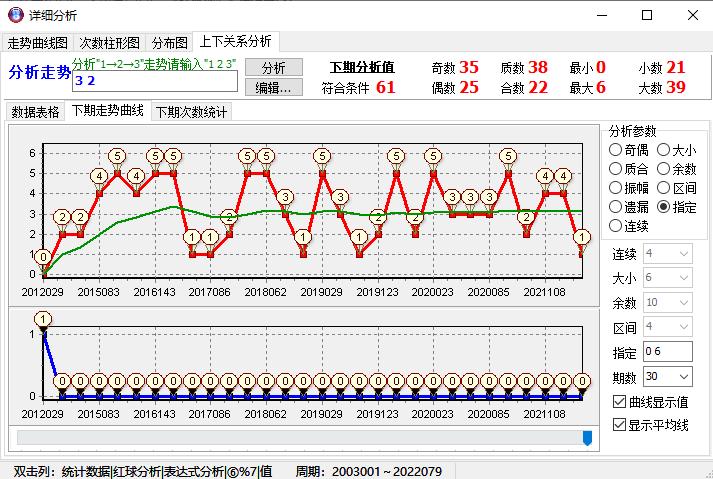Select the 大小 radio button
713x479 pixels.
677,150
